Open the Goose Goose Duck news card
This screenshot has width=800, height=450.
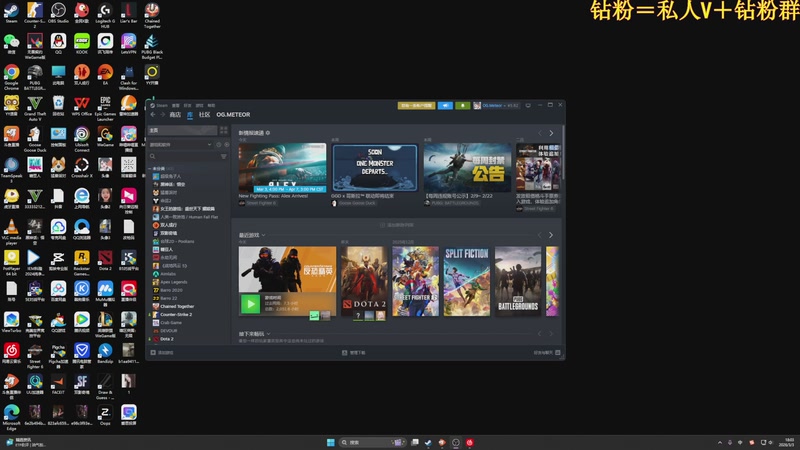(x=374, y=168)
